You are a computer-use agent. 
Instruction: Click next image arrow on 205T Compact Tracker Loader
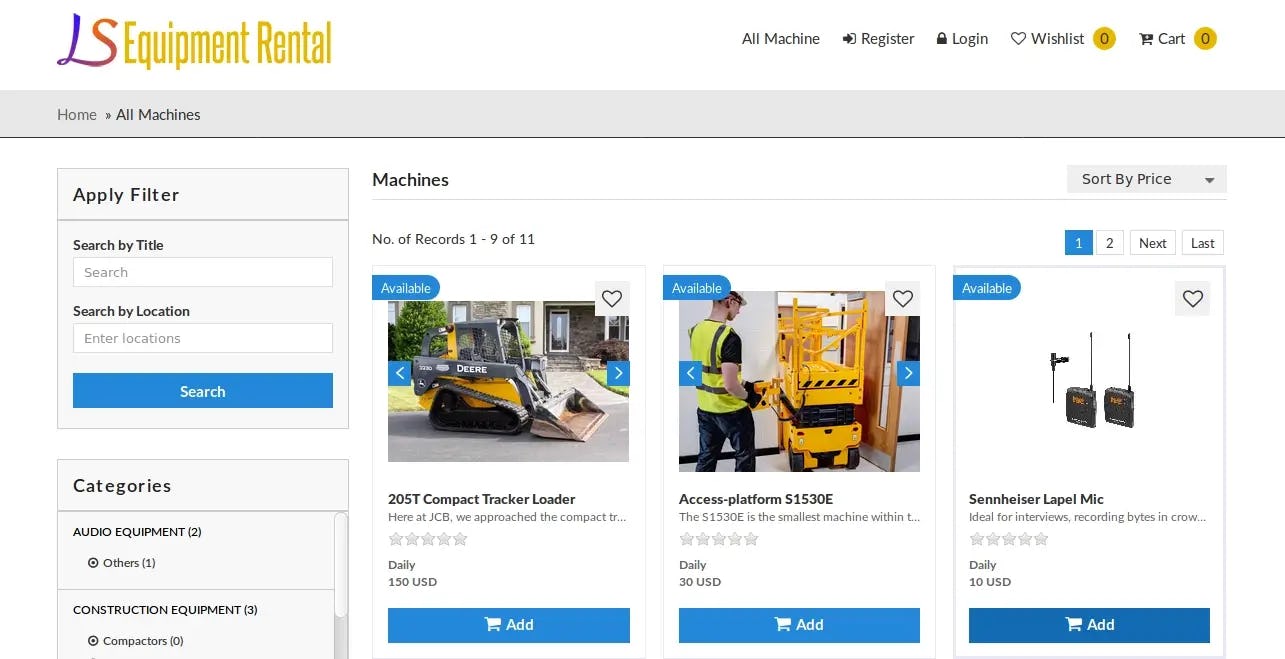618,372
